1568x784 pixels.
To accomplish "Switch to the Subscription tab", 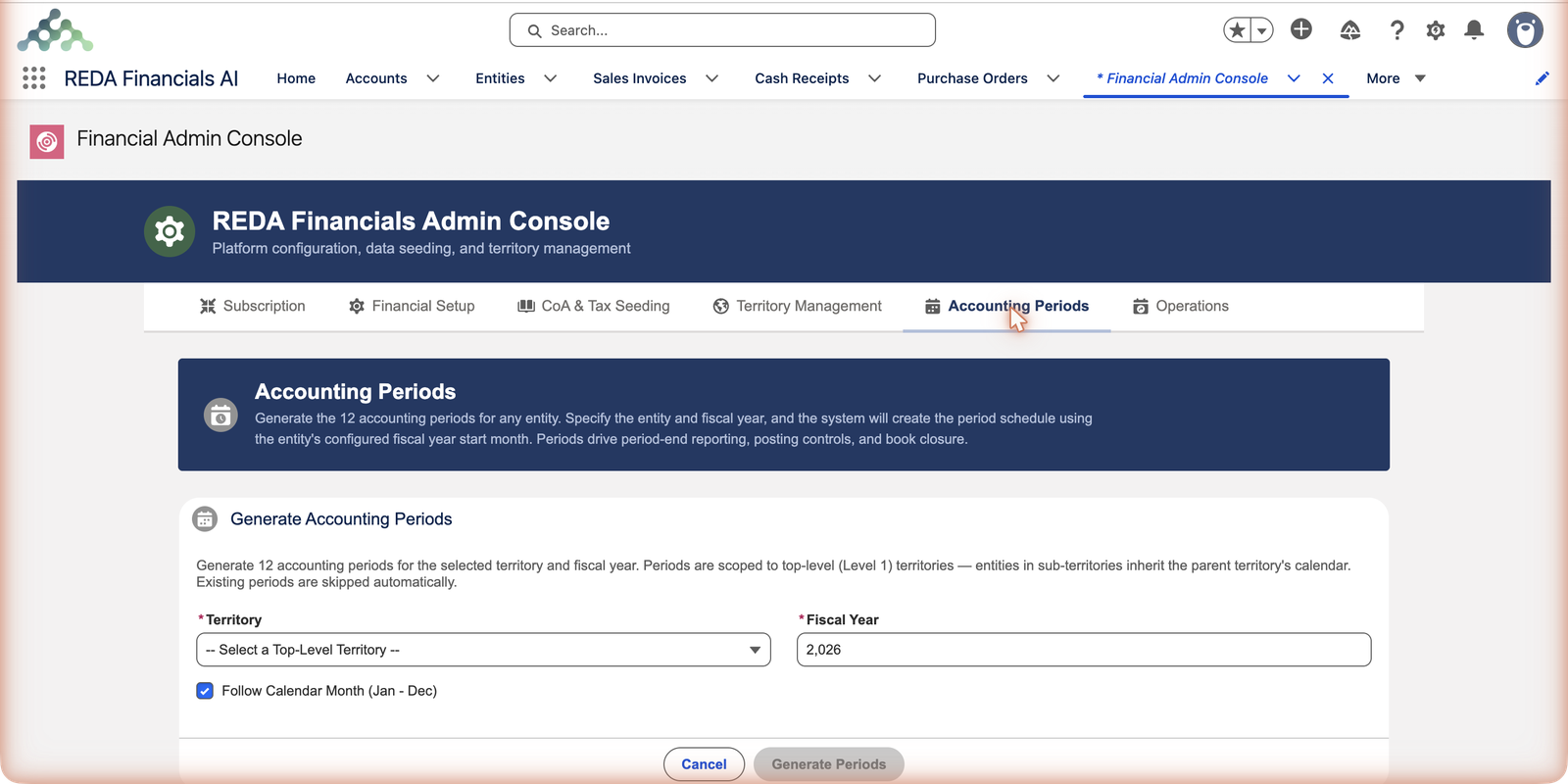I will pos(253,306).
